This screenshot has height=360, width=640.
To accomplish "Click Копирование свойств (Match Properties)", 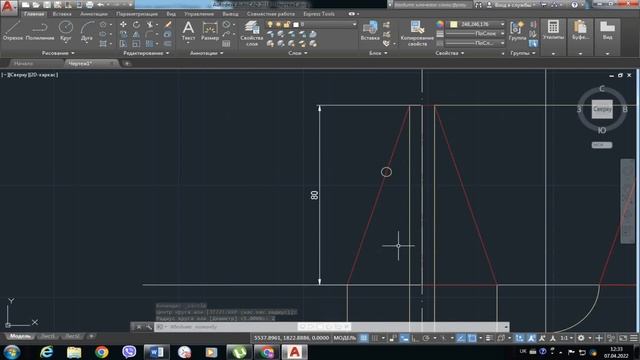I will [x=417, y=33].
